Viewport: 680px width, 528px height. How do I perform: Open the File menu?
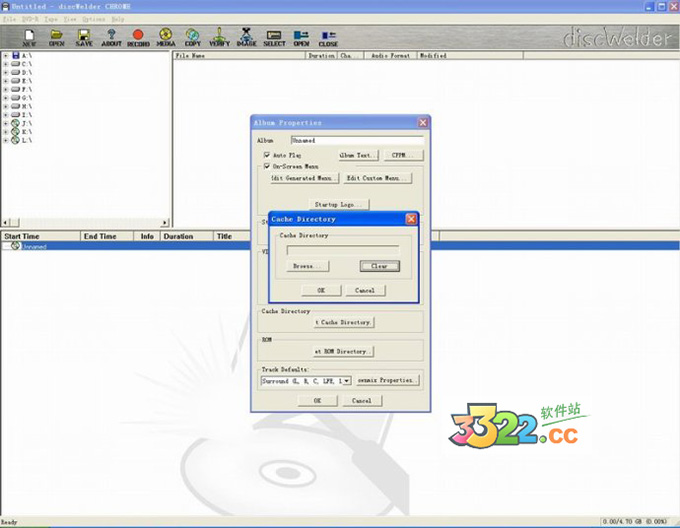coord(9,19)
